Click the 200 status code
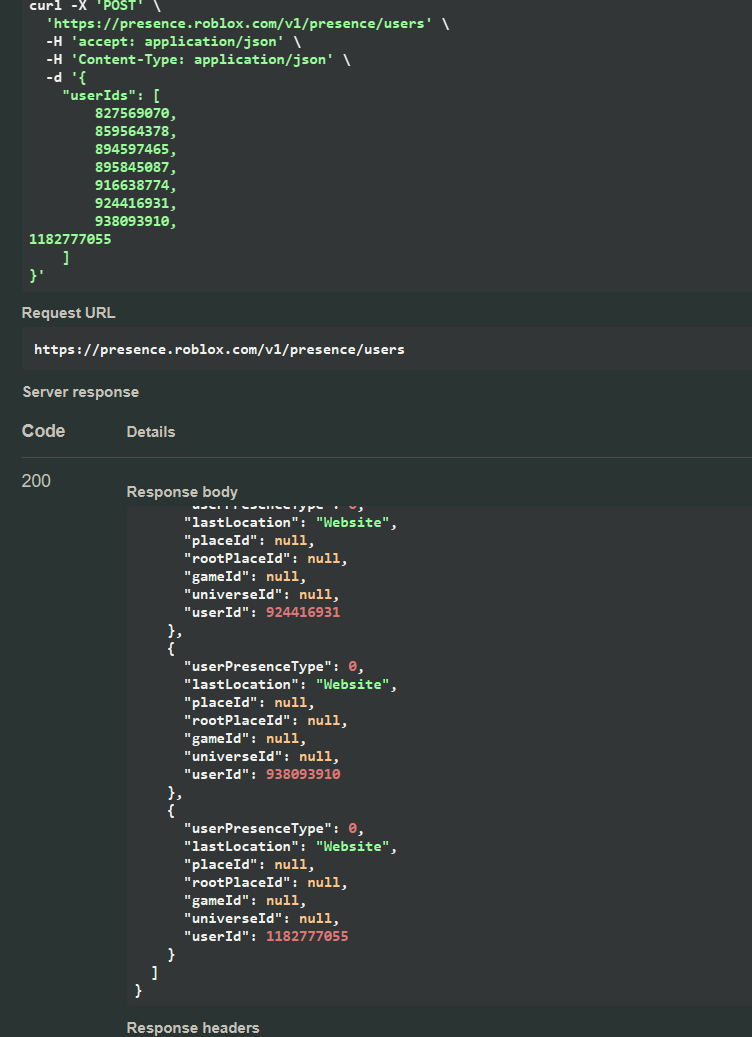The height and width of the screenshot is (1037, 752). pyautogui.click(x=36, y=481)
